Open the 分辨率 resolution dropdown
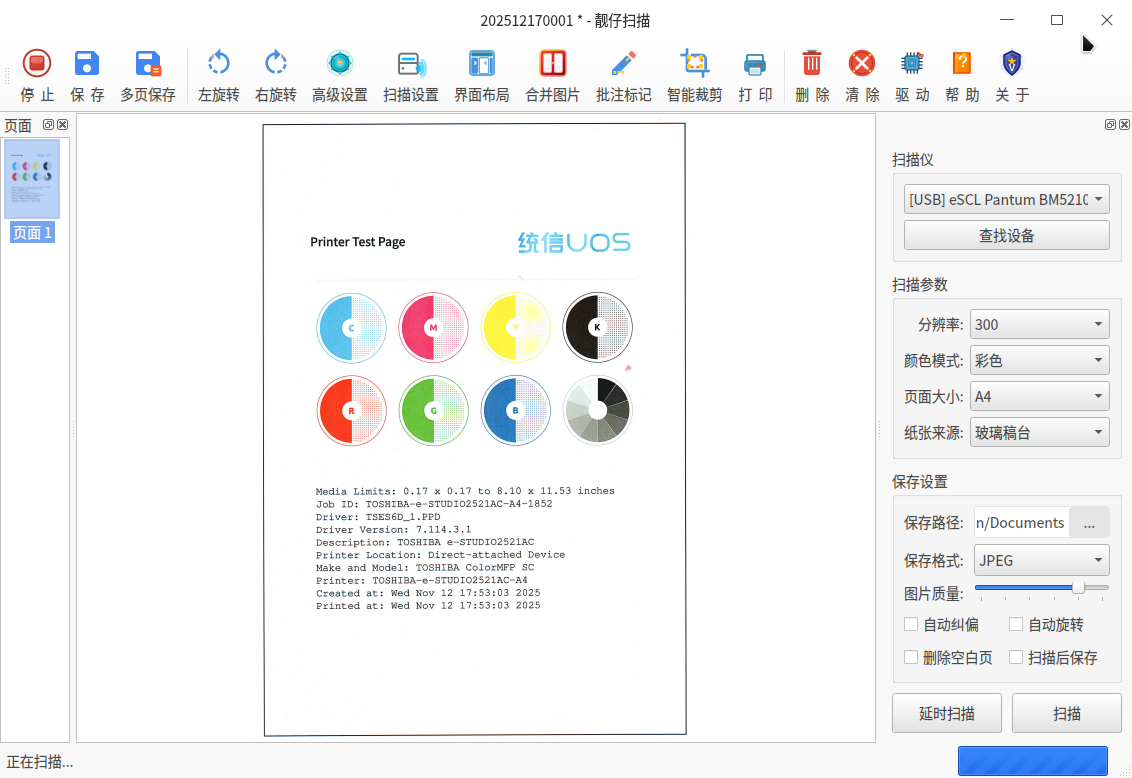 click(x=1040, y=325)
